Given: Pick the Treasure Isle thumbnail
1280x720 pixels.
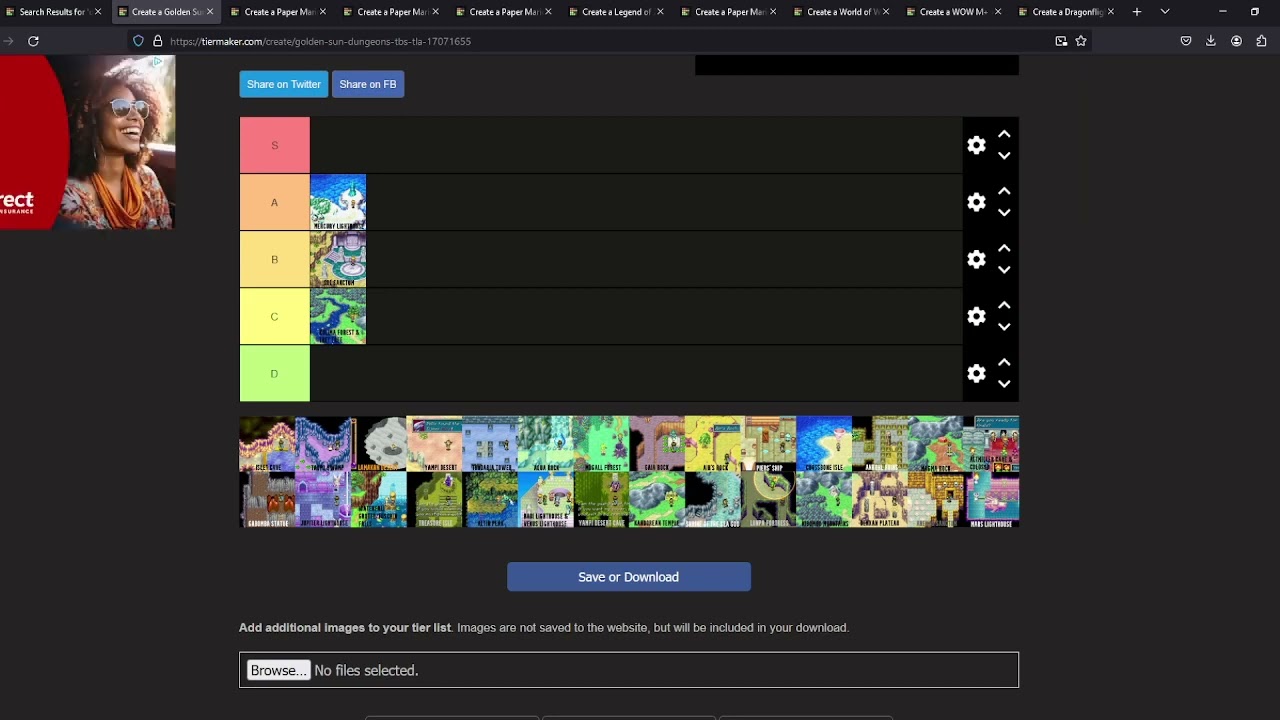Looking at the screenshot, I should tap(435, 500).
